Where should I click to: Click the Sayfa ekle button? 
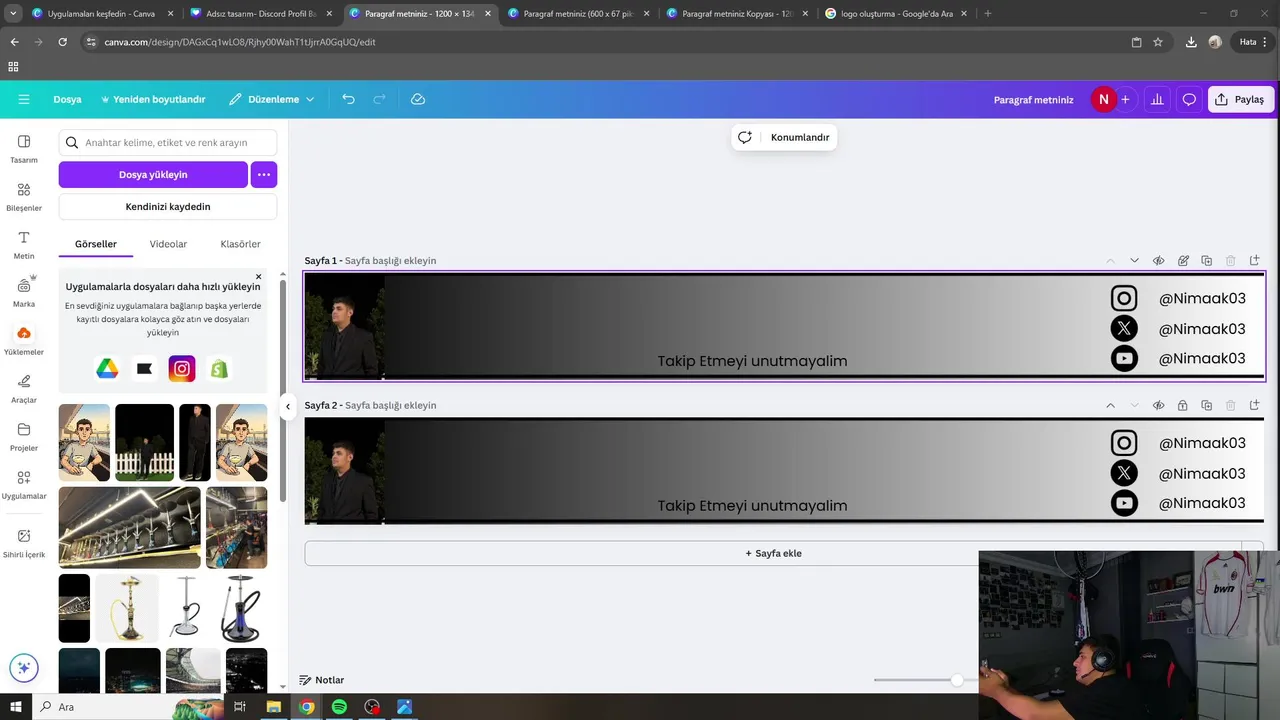[773, 553]
